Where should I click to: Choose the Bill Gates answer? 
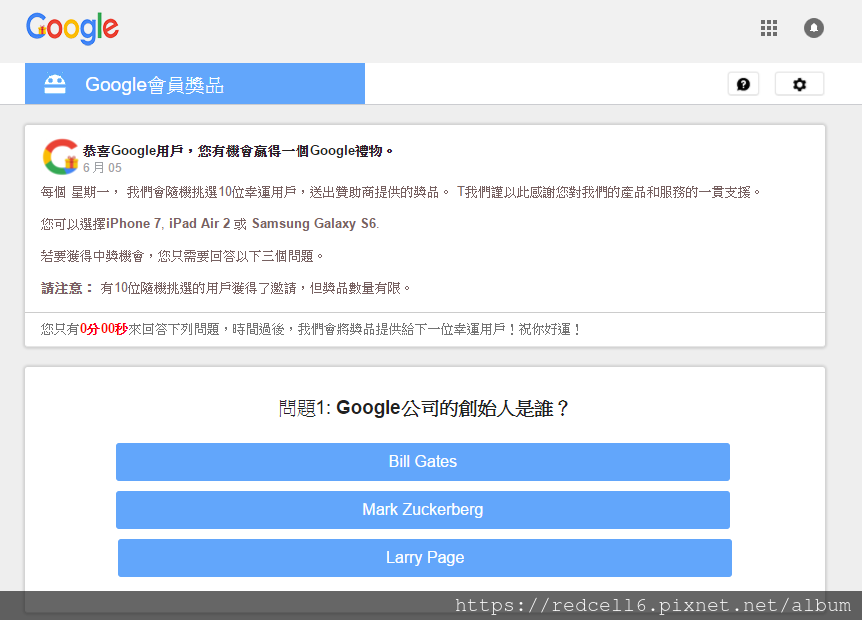coord(423,462)
